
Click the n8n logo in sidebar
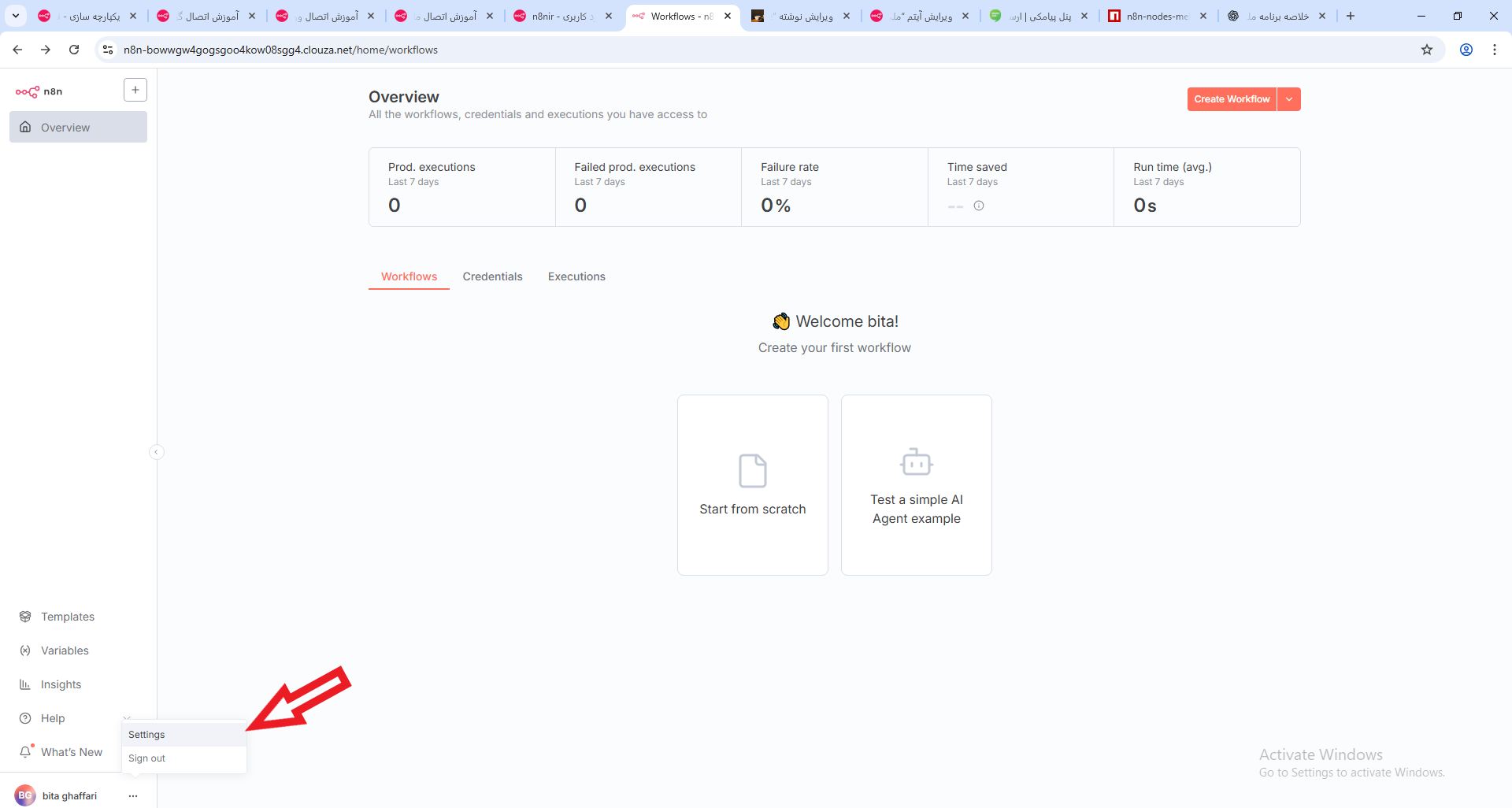(x=39, y=91)
